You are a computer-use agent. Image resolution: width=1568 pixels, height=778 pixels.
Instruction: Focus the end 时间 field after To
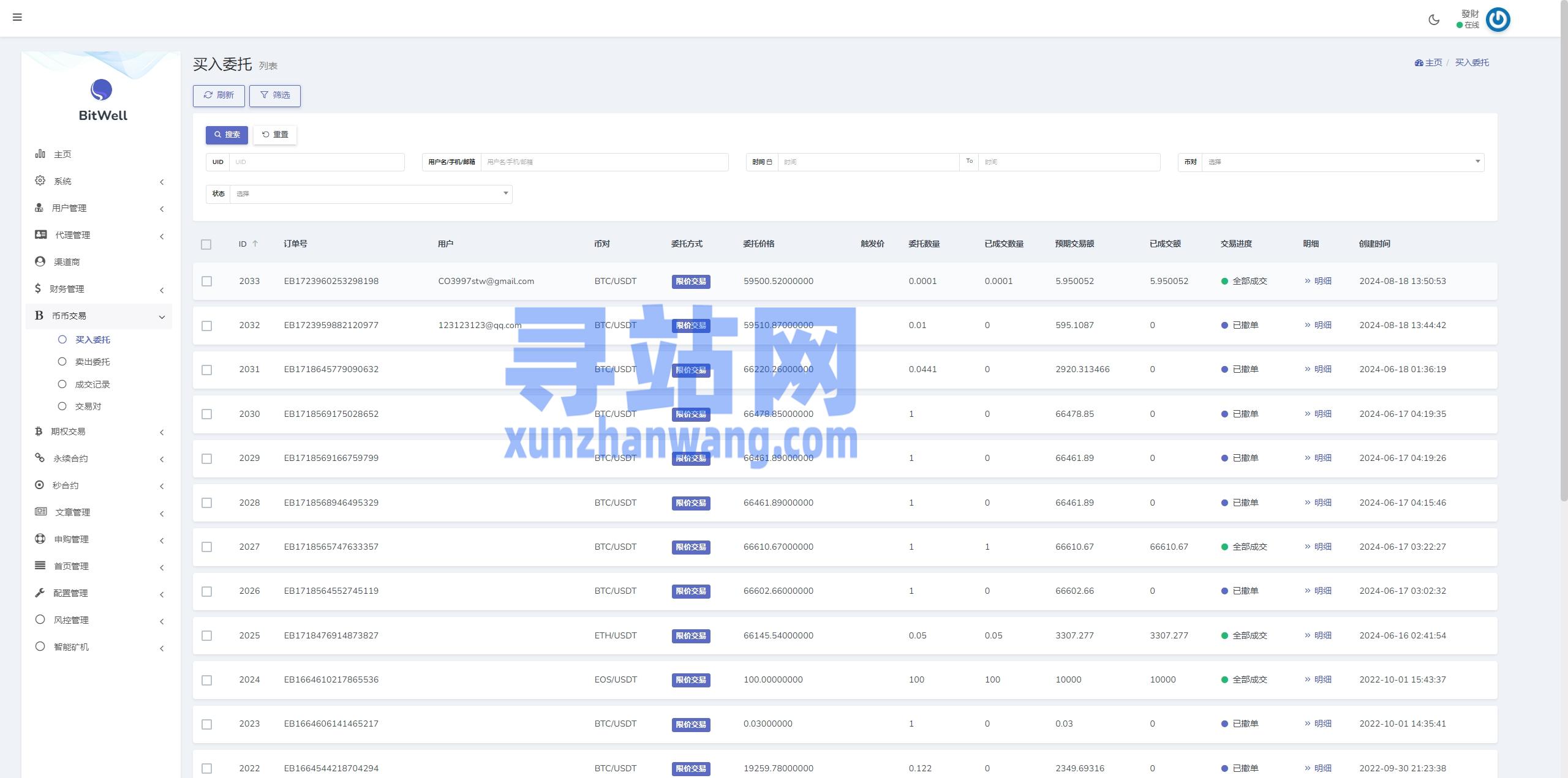[1069, 162]
